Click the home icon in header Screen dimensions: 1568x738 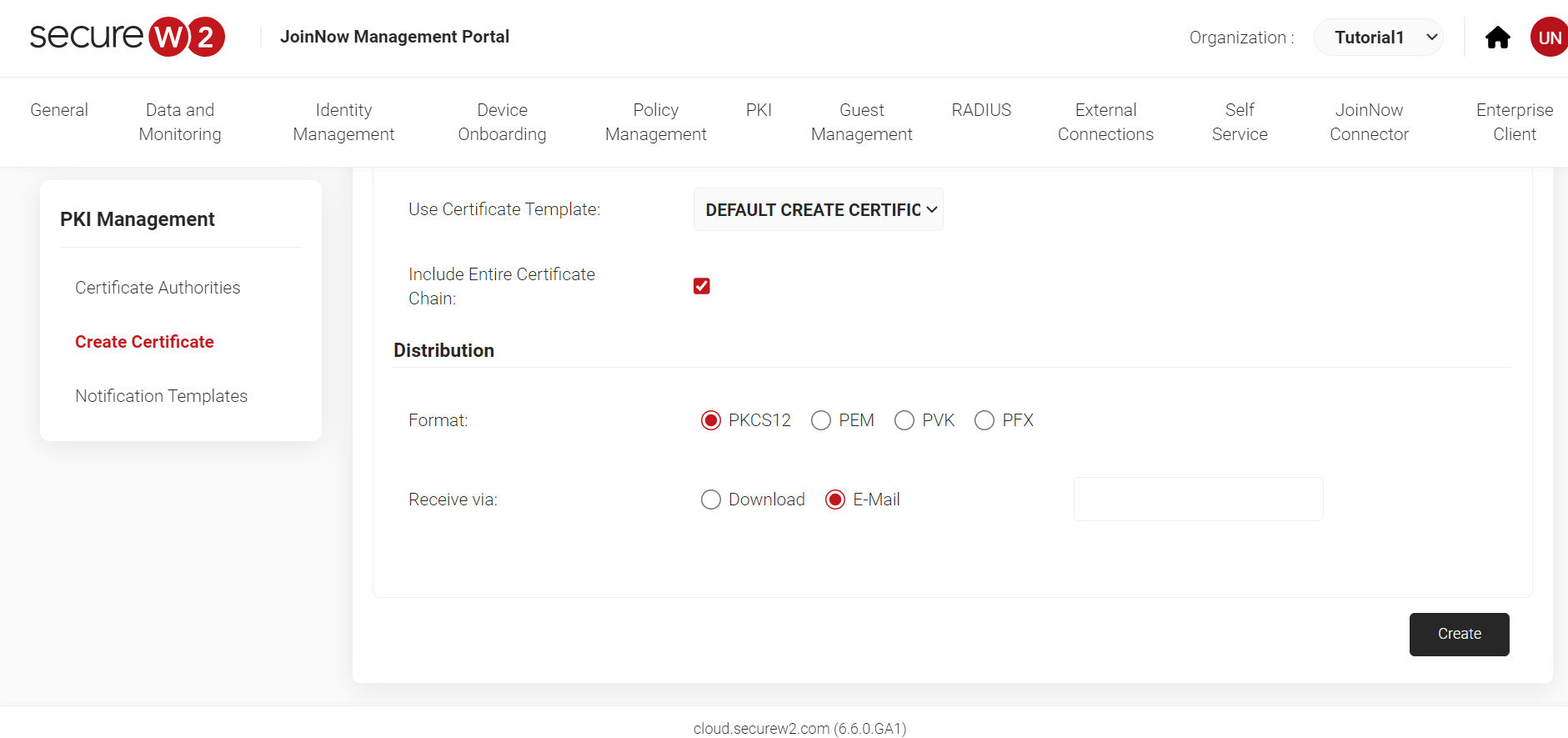(x=1497, y=38)
